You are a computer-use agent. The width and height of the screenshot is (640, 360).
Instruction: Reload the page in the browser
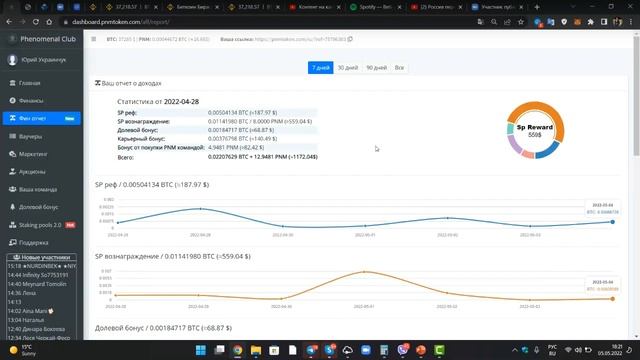[36, 22]
